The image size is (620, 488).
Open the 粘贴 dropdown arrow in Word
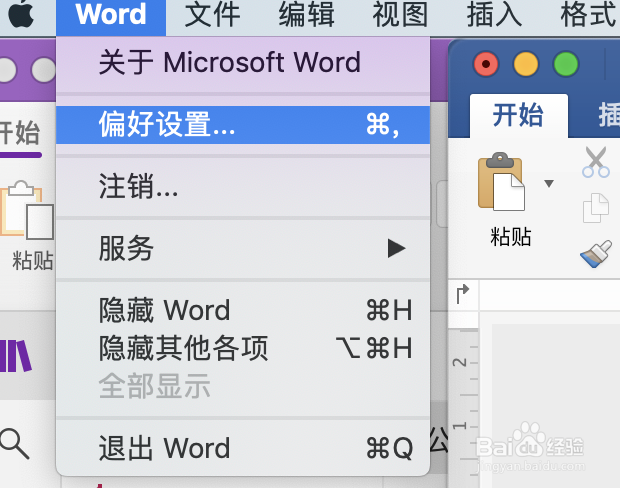[548, 183]
